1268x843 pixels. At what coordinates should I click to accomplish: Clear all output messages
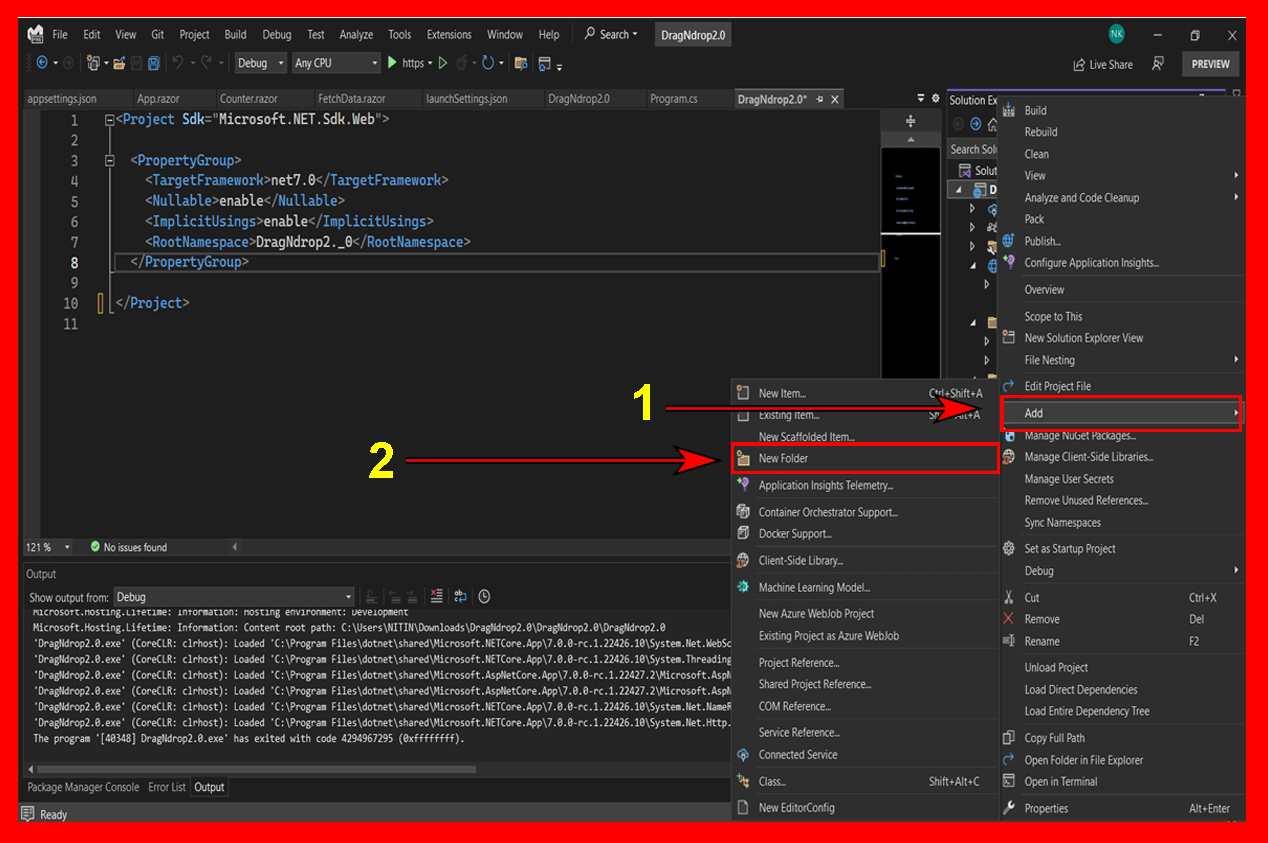click(x=436, y=596)
